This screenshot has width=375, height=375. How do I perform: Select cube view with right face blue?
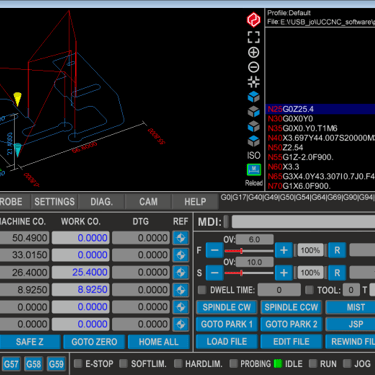pos(254,112)
